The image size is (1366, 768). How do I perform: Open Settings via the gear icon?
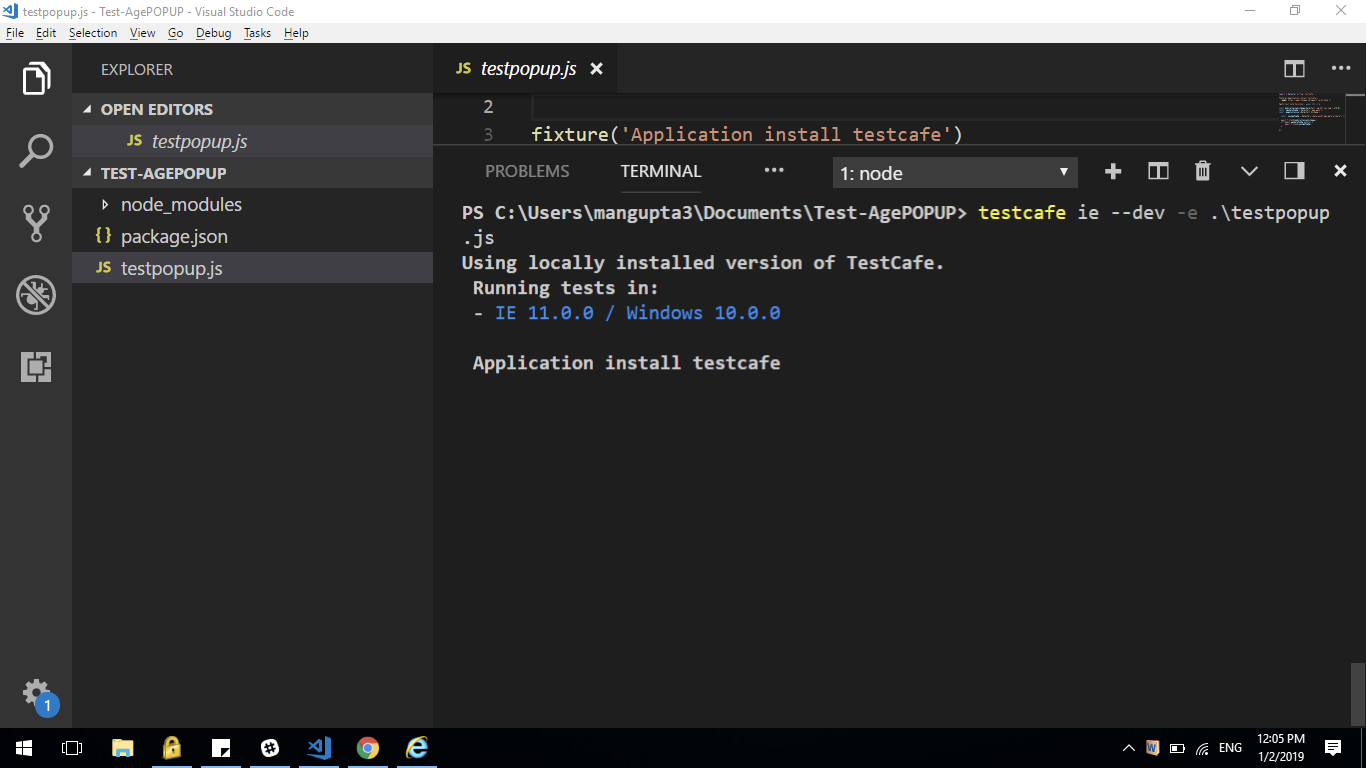pos(36,692)
